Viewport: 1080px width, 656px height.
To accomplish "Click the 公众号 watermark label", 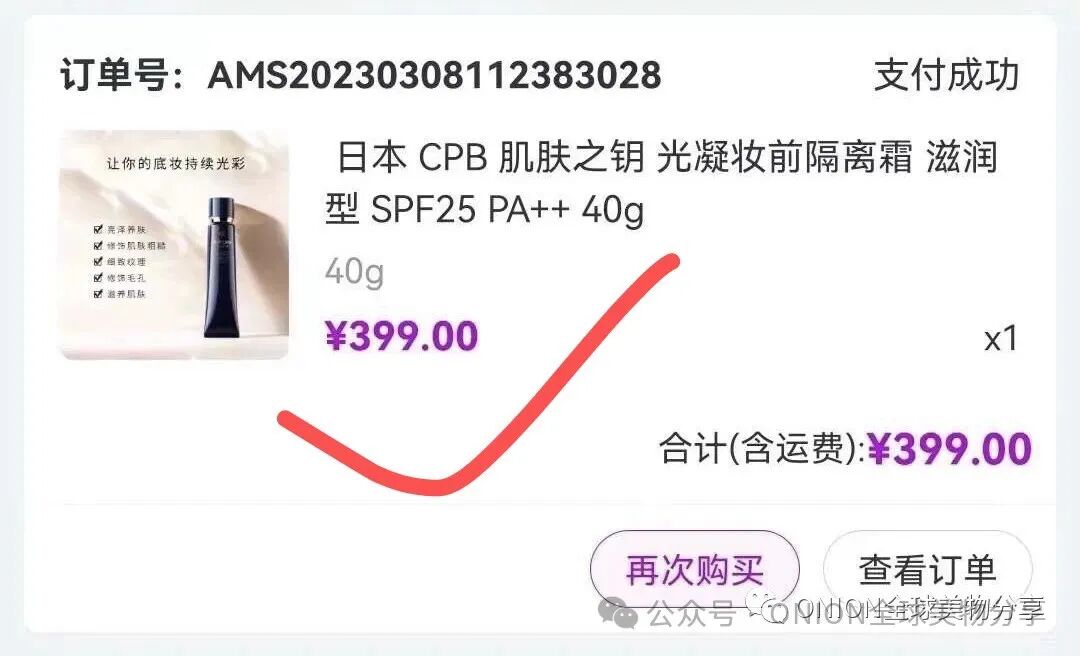I will coord(690,613).
